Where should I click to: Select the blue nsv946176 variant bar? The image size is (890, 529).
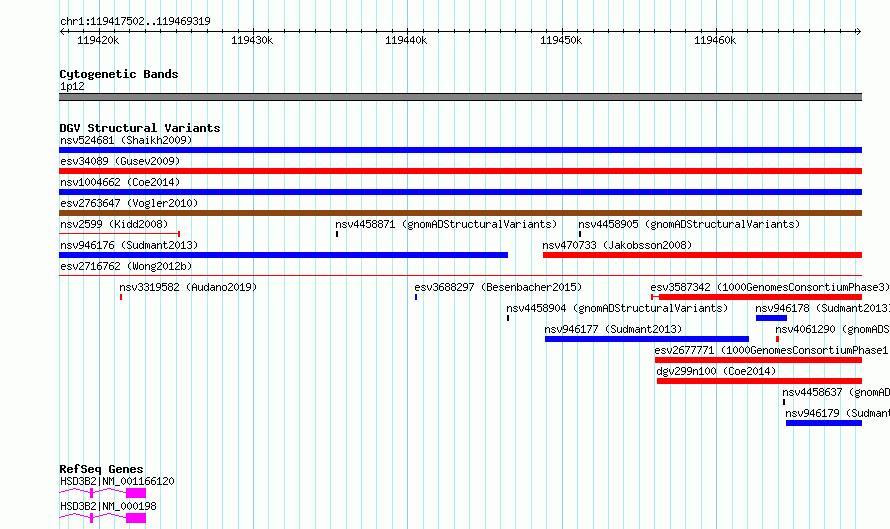point(283,255)
